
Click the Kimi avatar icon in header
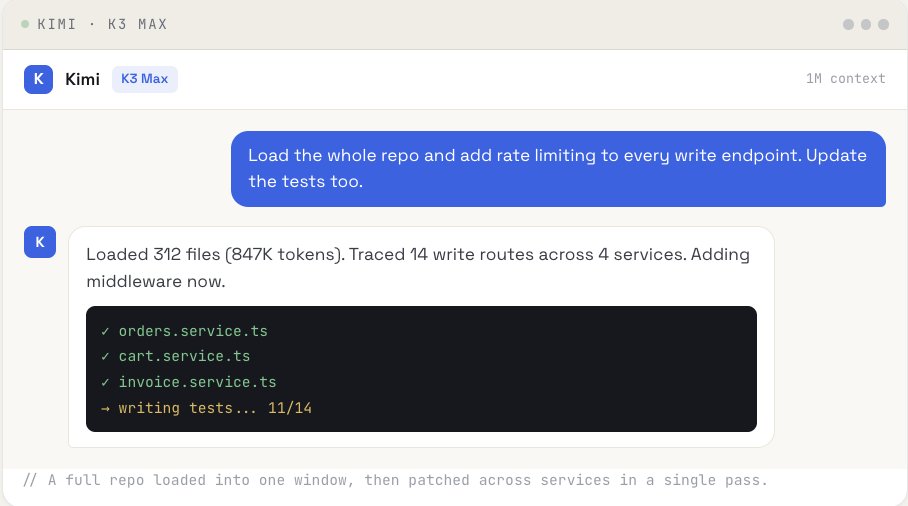(x=38, y=79)
